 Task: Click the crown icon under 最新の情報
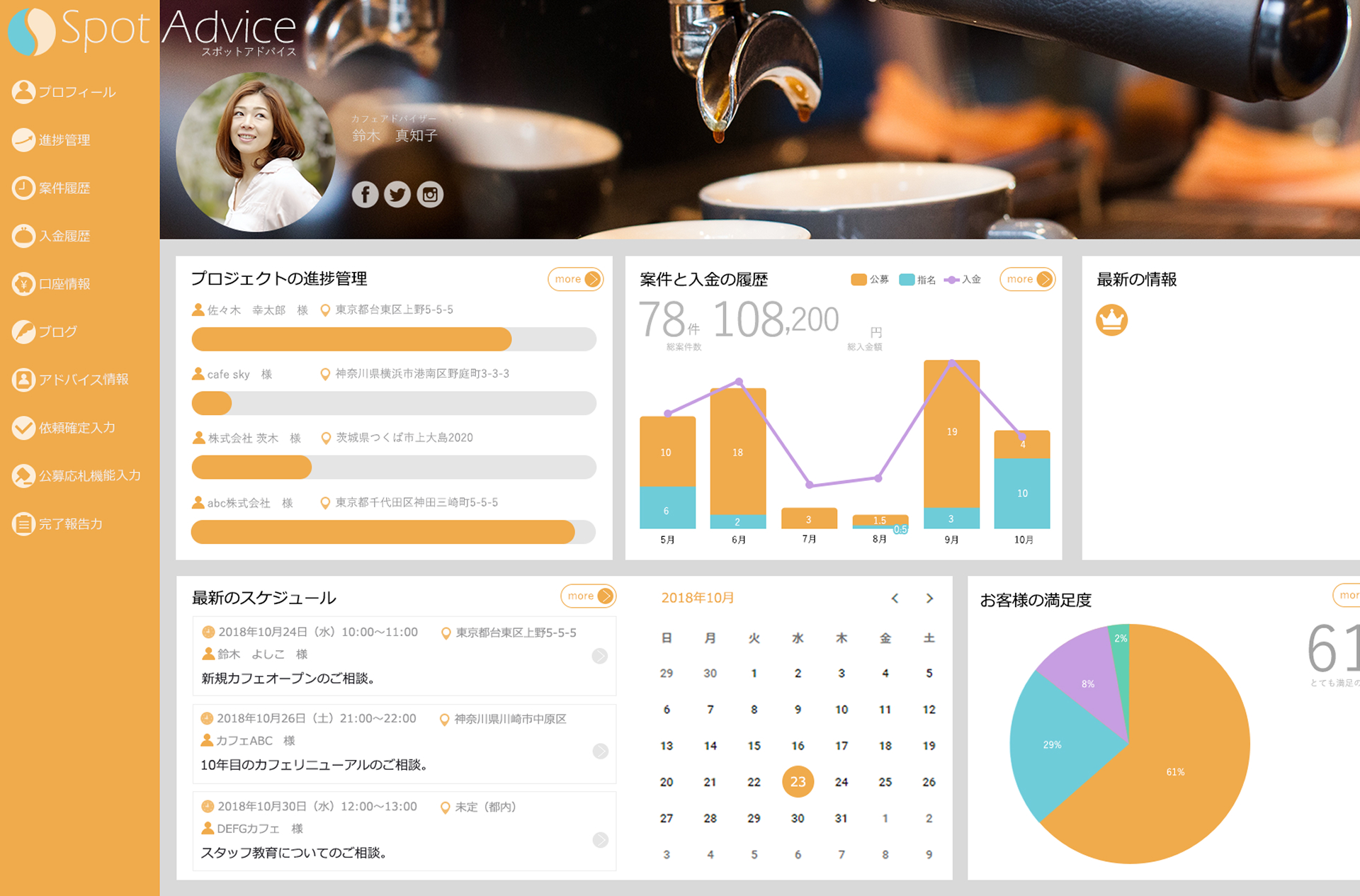(1111, 320)
